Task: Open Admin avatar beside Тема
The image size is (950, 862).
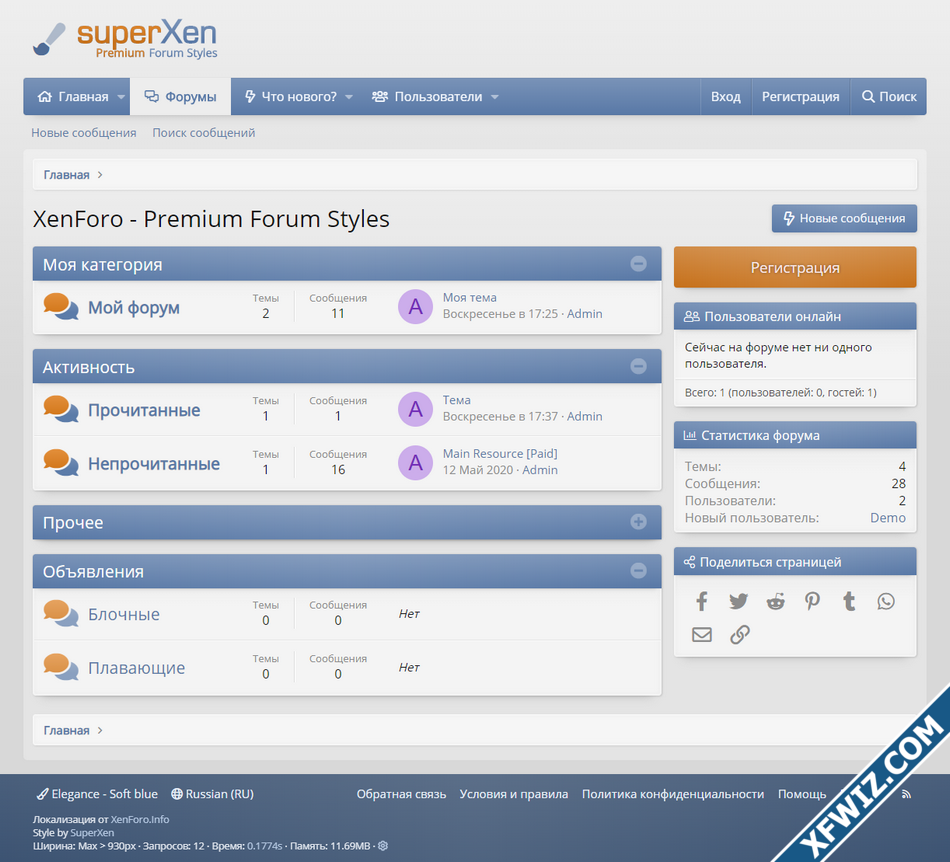Action: pyautogui.click(x=416, y=409)
